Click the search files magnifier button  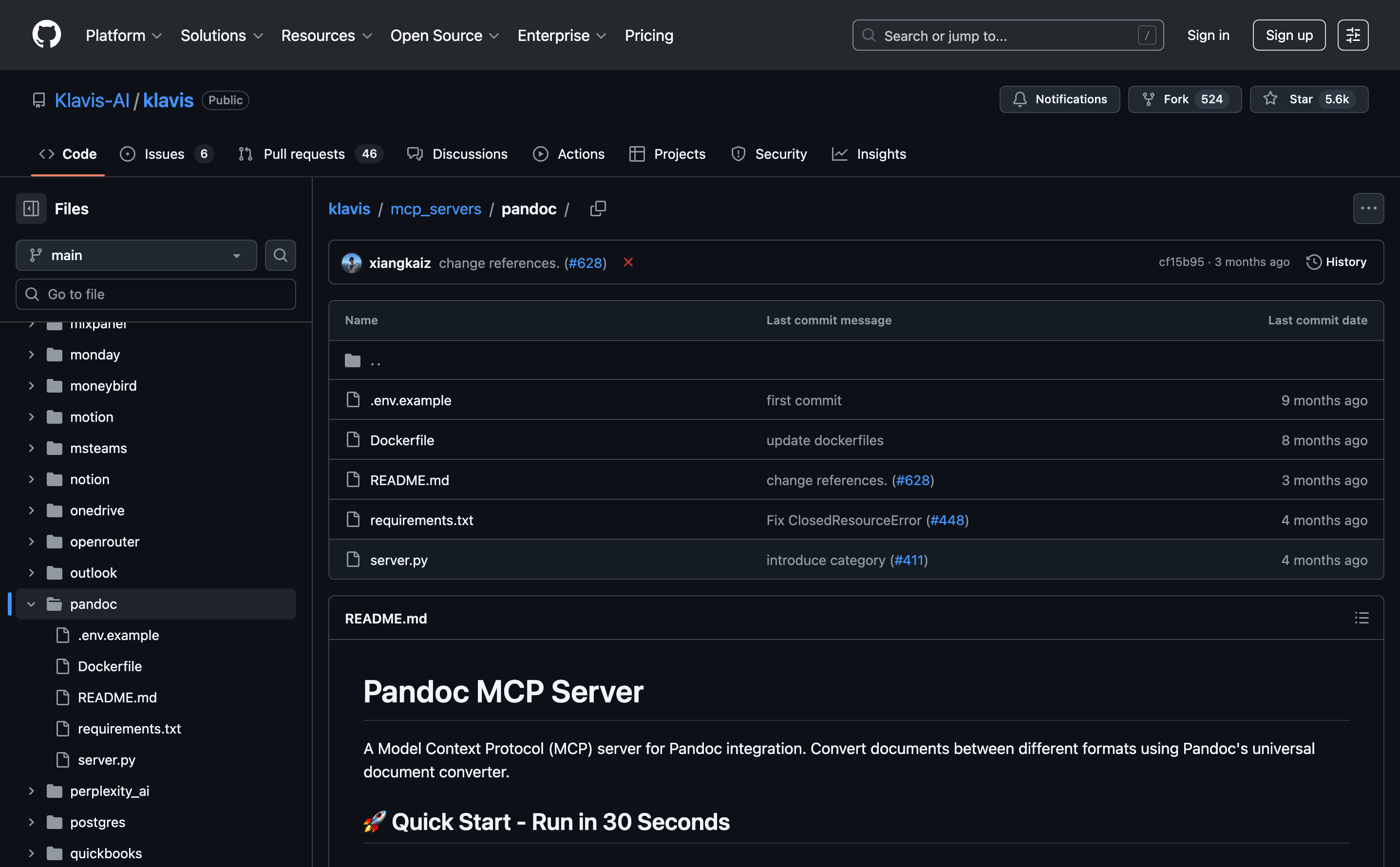pyautogui.click(x=280, y=255)
